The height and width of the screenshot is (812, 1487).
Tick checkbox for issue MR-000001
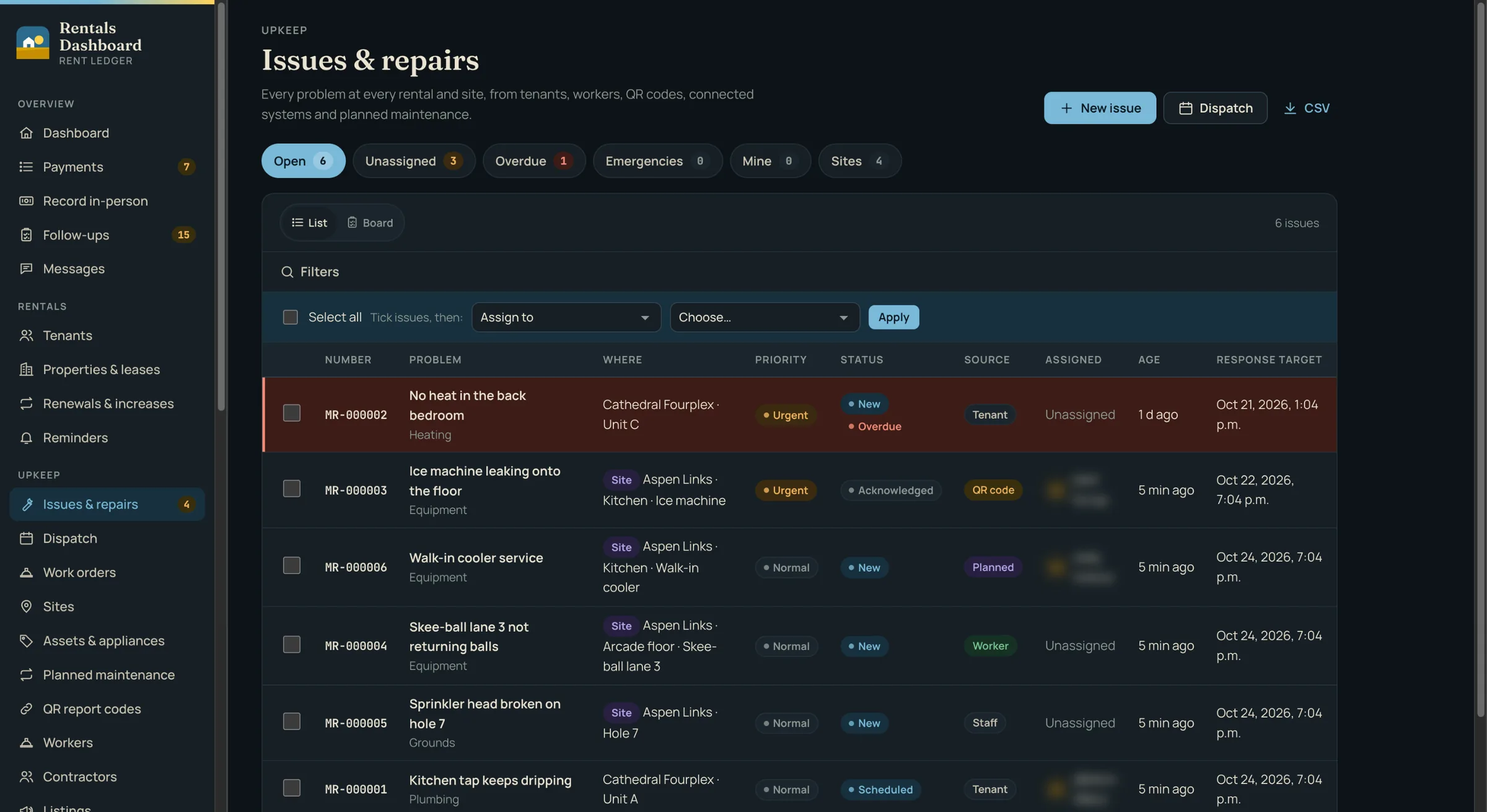click(x=291, y=787)
